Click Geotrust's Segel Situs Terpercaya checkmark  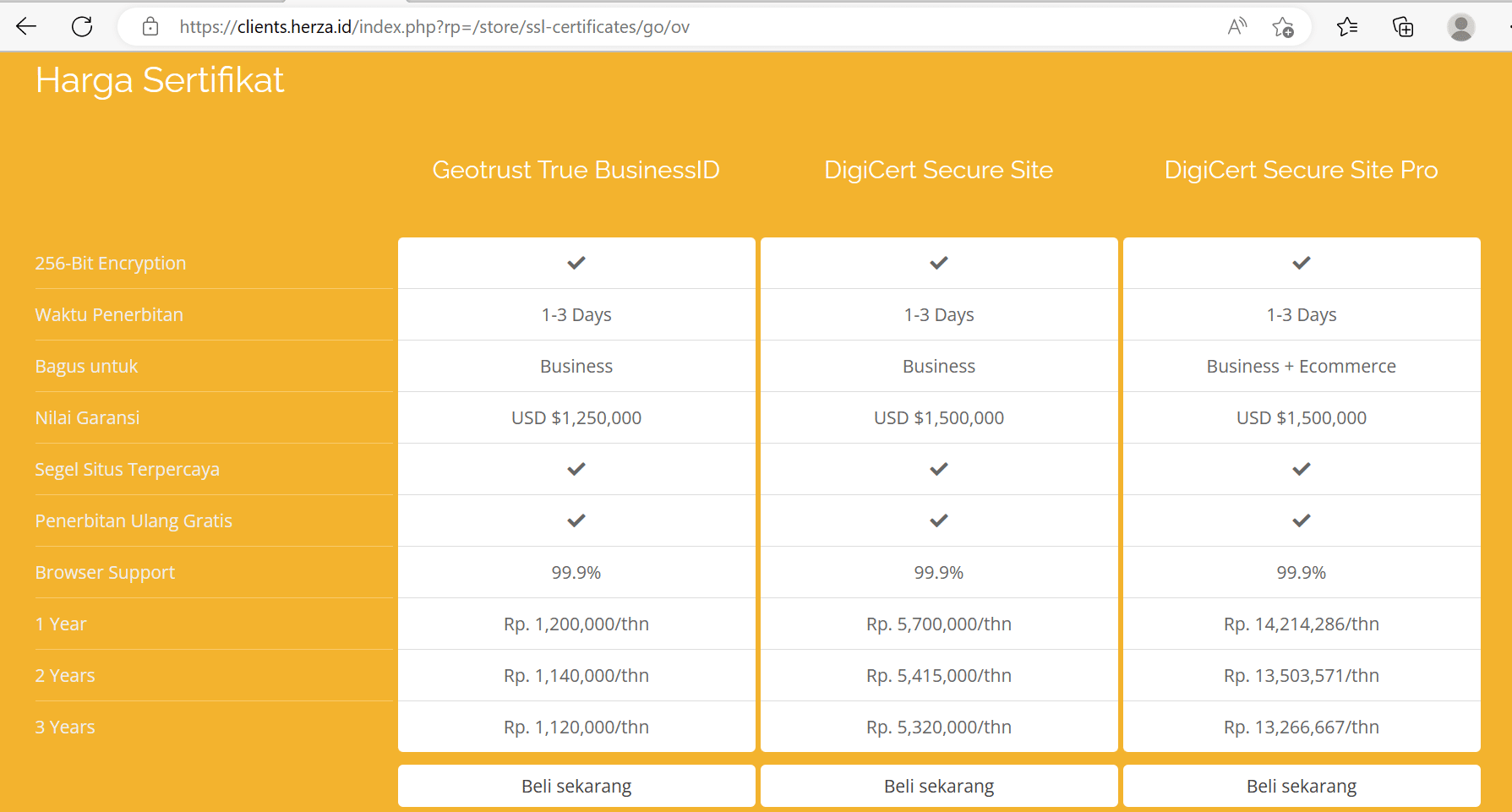point(576,469)
